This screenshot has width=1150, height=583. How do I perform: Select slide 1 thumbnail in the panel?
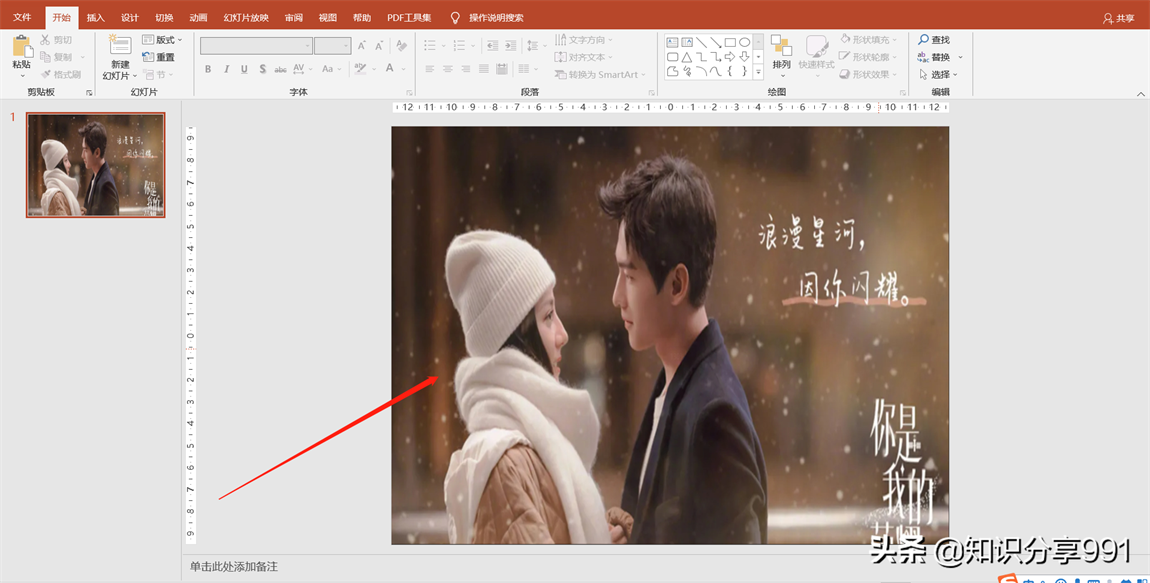coord(95,164)
